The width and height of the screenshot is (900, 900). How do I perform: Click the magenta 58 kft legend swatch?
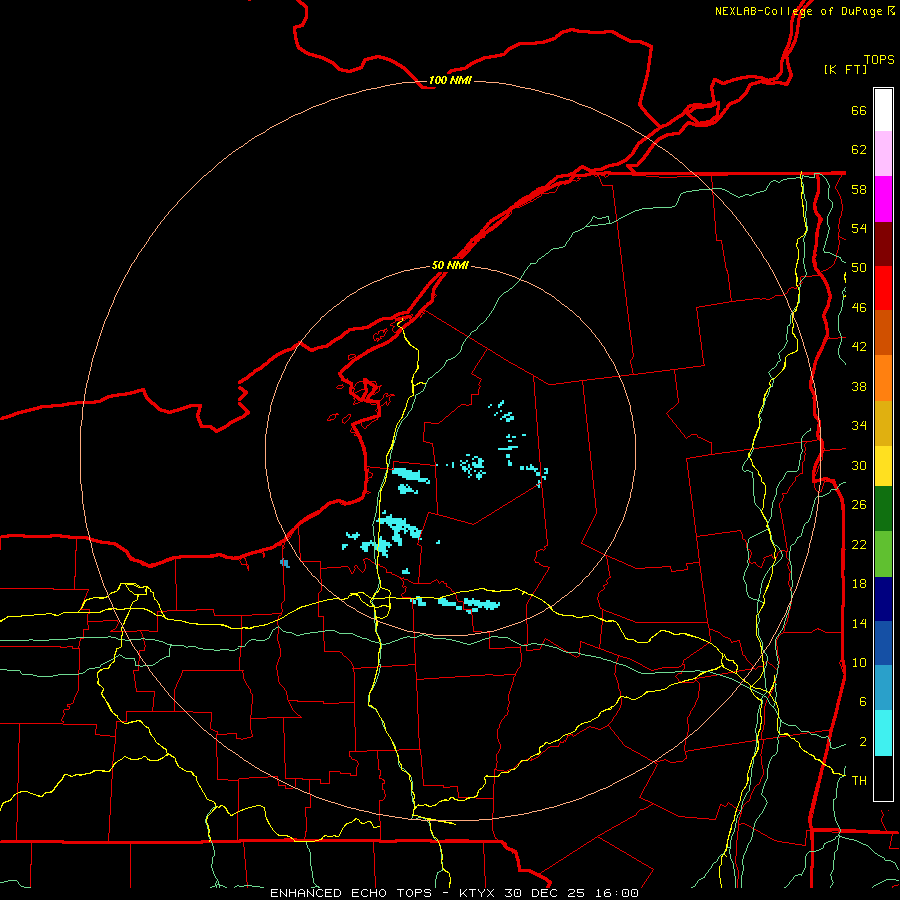tap(883, 199)
